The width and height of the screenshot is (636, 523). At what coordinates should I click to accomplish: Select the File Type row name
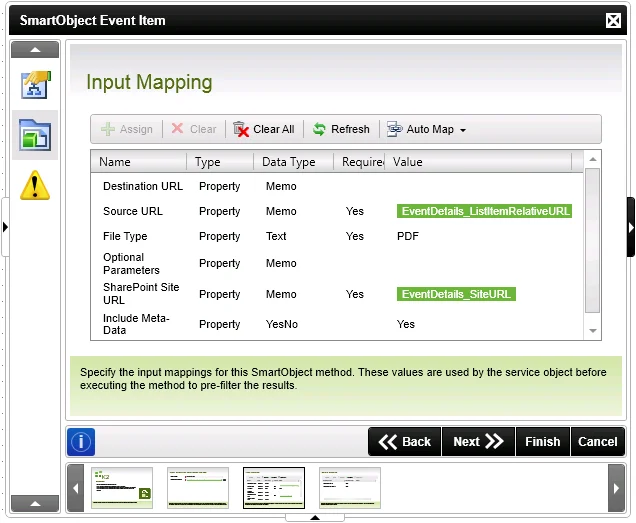pyautogui.click(x=125, y=236)
